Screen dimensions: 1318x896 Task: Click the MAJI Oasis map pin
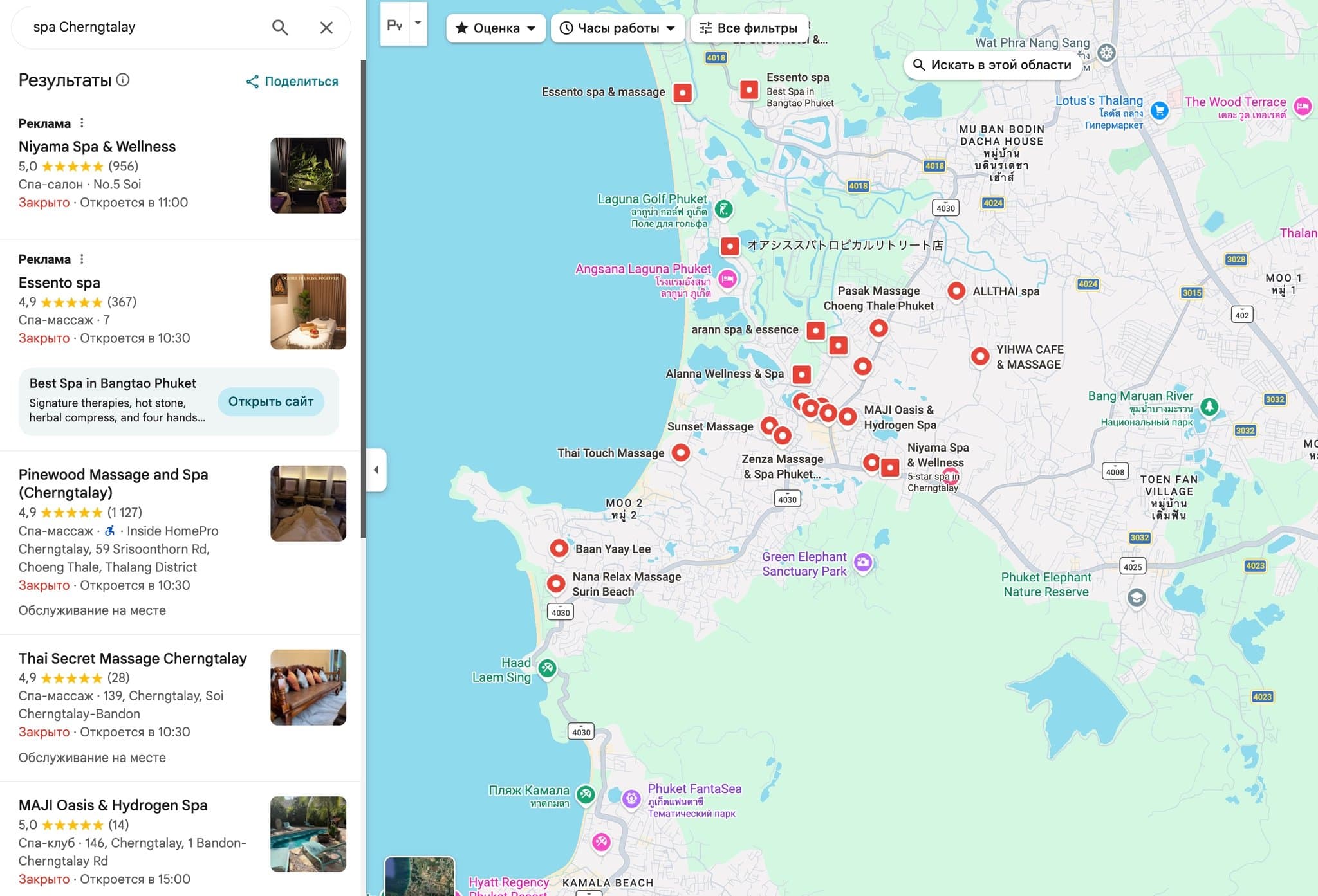[848, 417]
